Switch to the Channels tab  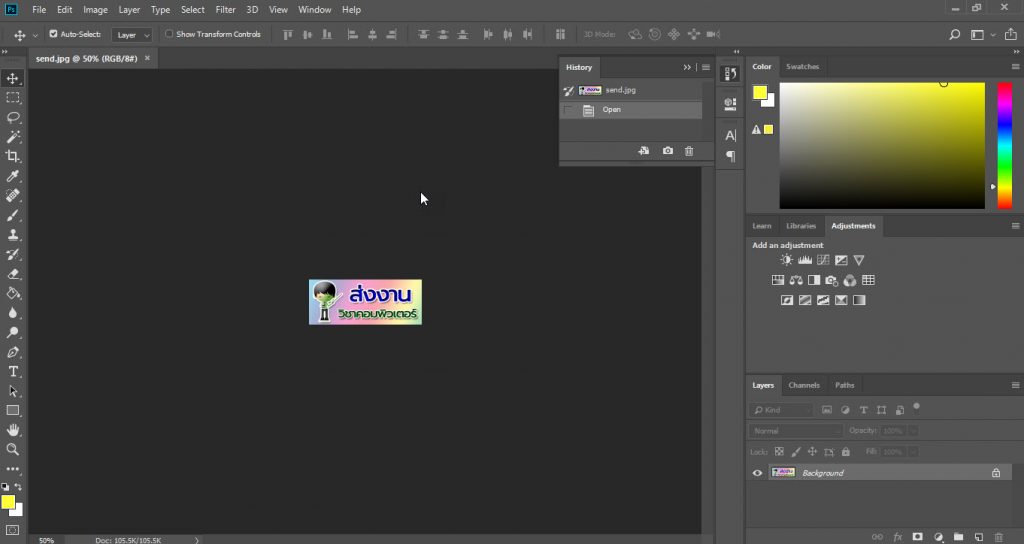click(803, 385)
